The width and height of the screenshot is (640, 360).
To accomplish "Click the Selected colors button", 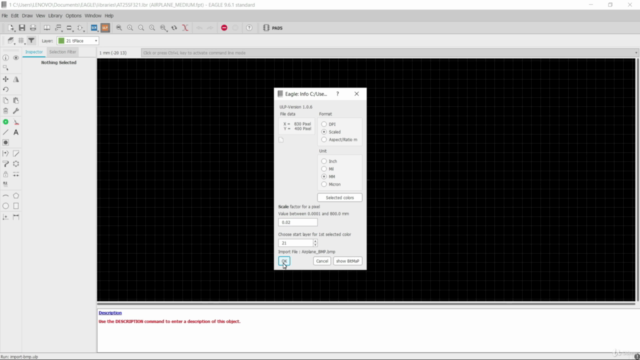I will coord(340,198).
